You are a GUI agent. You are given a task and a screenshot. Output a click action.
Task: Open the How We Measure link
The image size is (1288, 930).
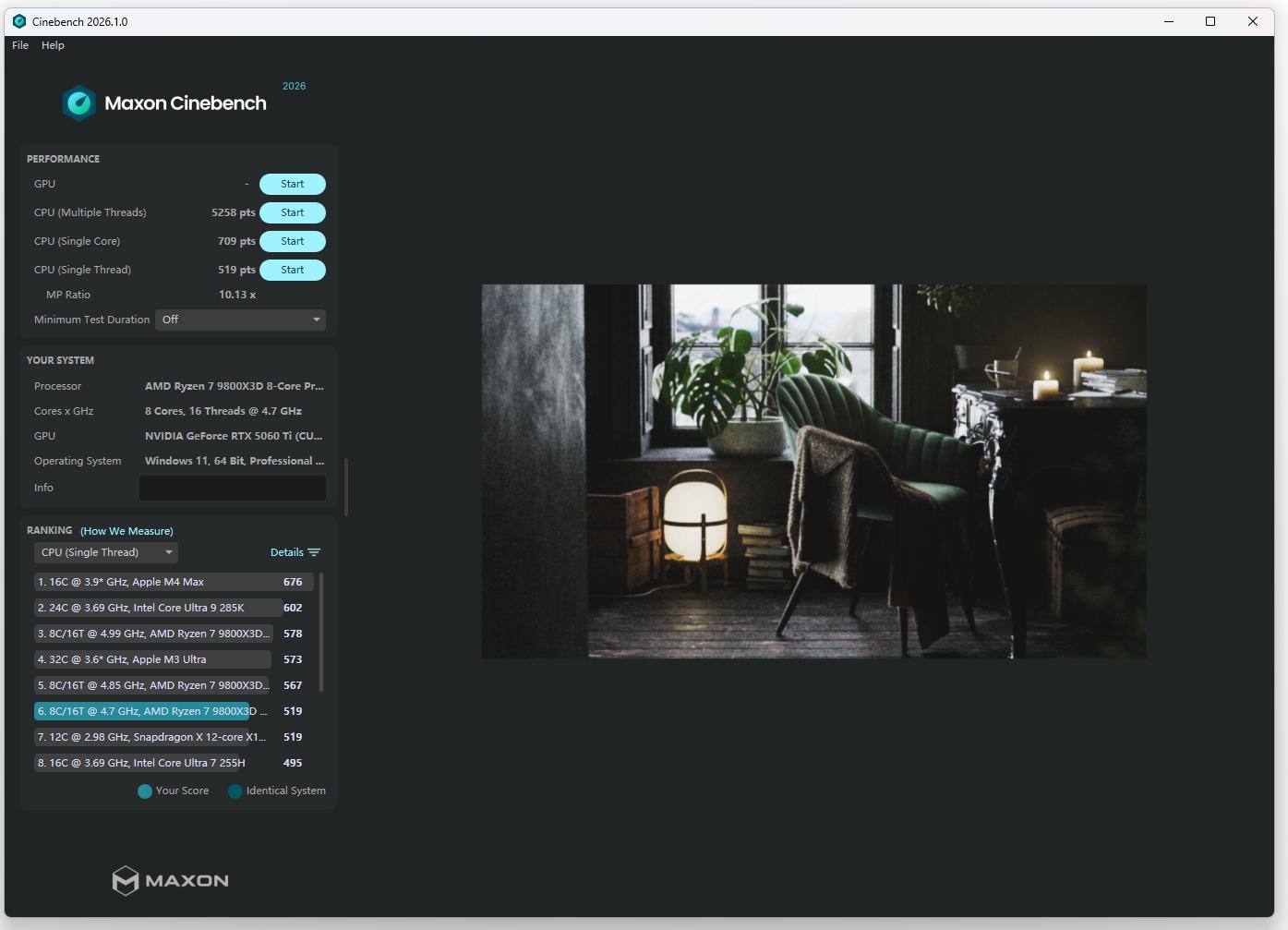click(x=126, y=531)
